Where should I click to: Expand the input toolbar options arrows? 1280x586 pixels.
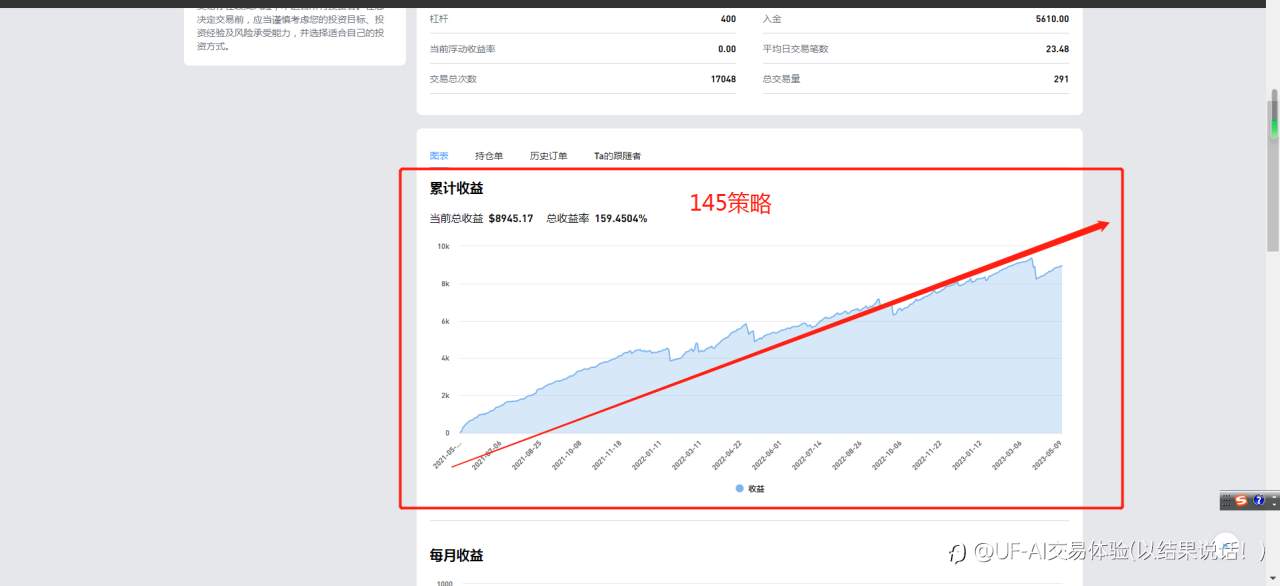pyautogui.click(x=1274, y=500)
